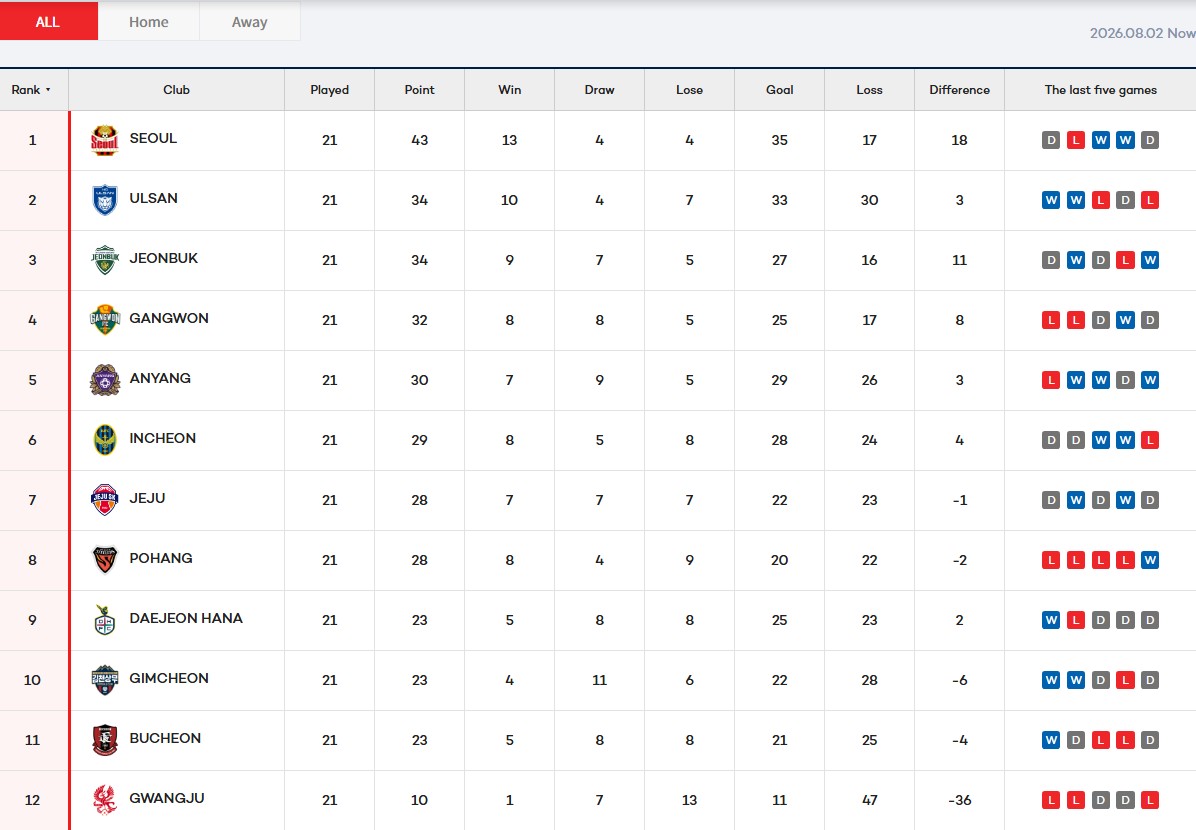
Task: Open the JEJU club name link
Action: (147, 498)
